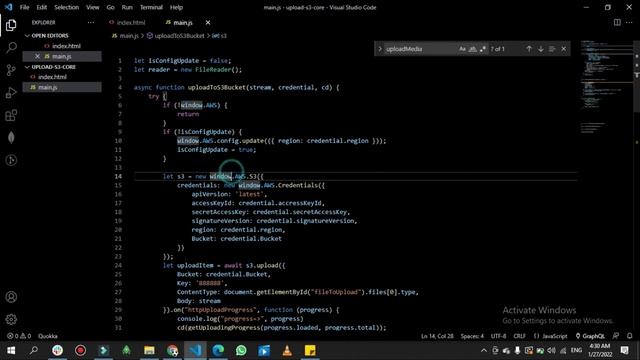640x360 pixels.
Task: Open File Explorer from taskbar
Action: click(x=149, y=350)
